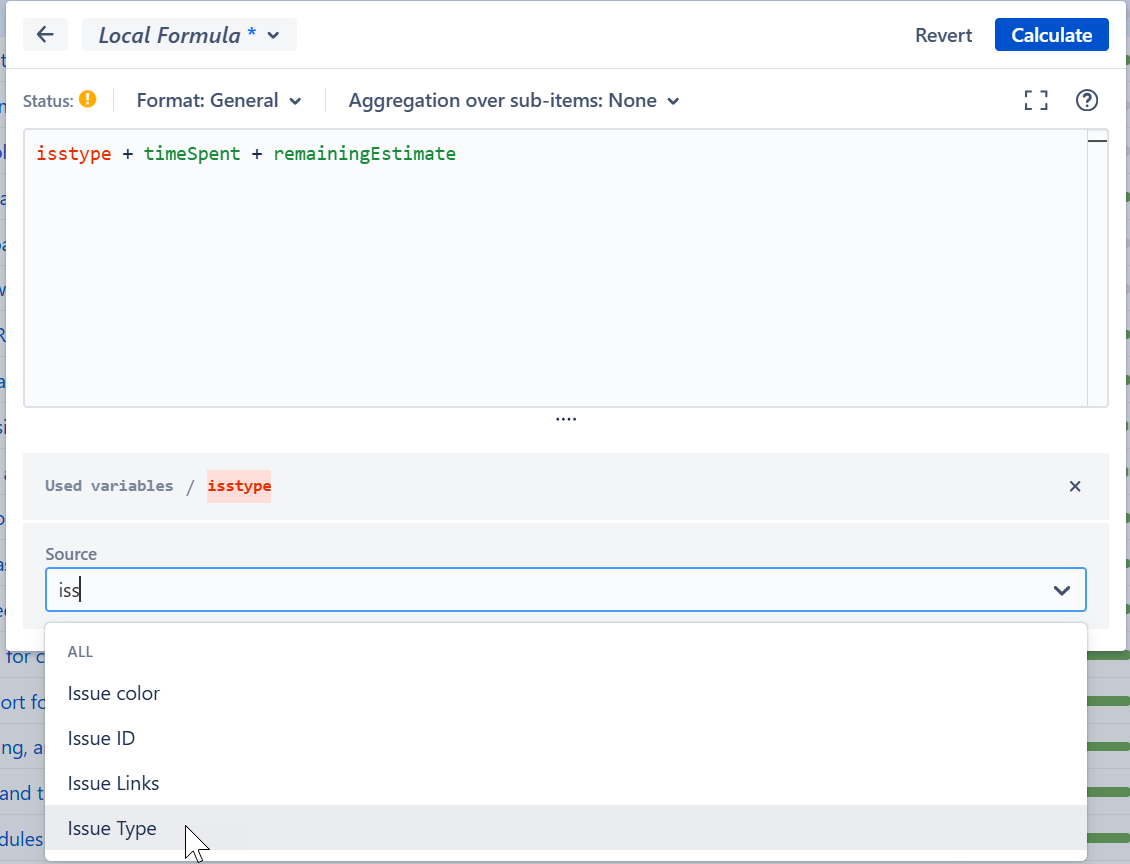Open the Format: General dropdown
Image resolution: width=1130 pixels, height=864 pixels.
(x=219, y=100)
